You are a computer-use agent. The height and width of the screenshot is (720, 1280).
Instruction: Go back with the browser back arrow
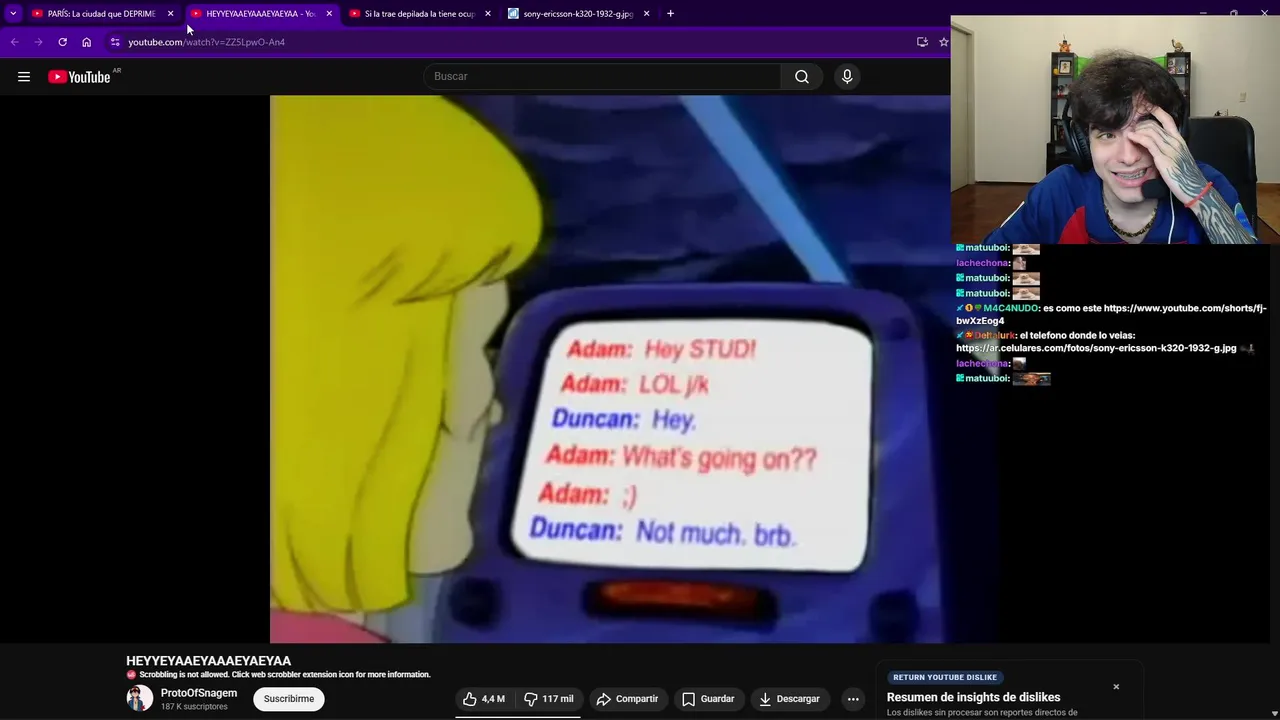tap(14, 42)
